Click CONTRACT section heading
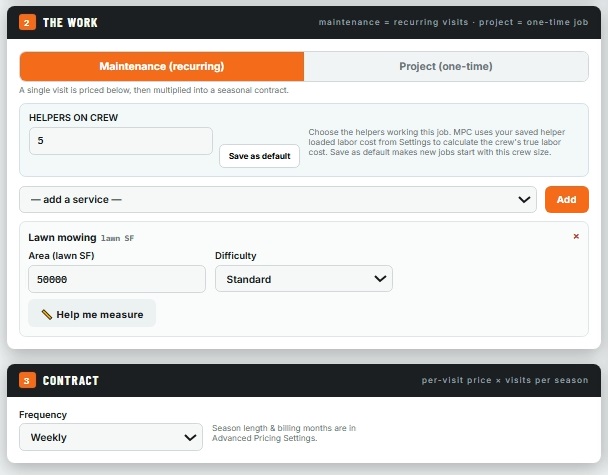This screenshot has height=475, width=608. click(71, 380)
